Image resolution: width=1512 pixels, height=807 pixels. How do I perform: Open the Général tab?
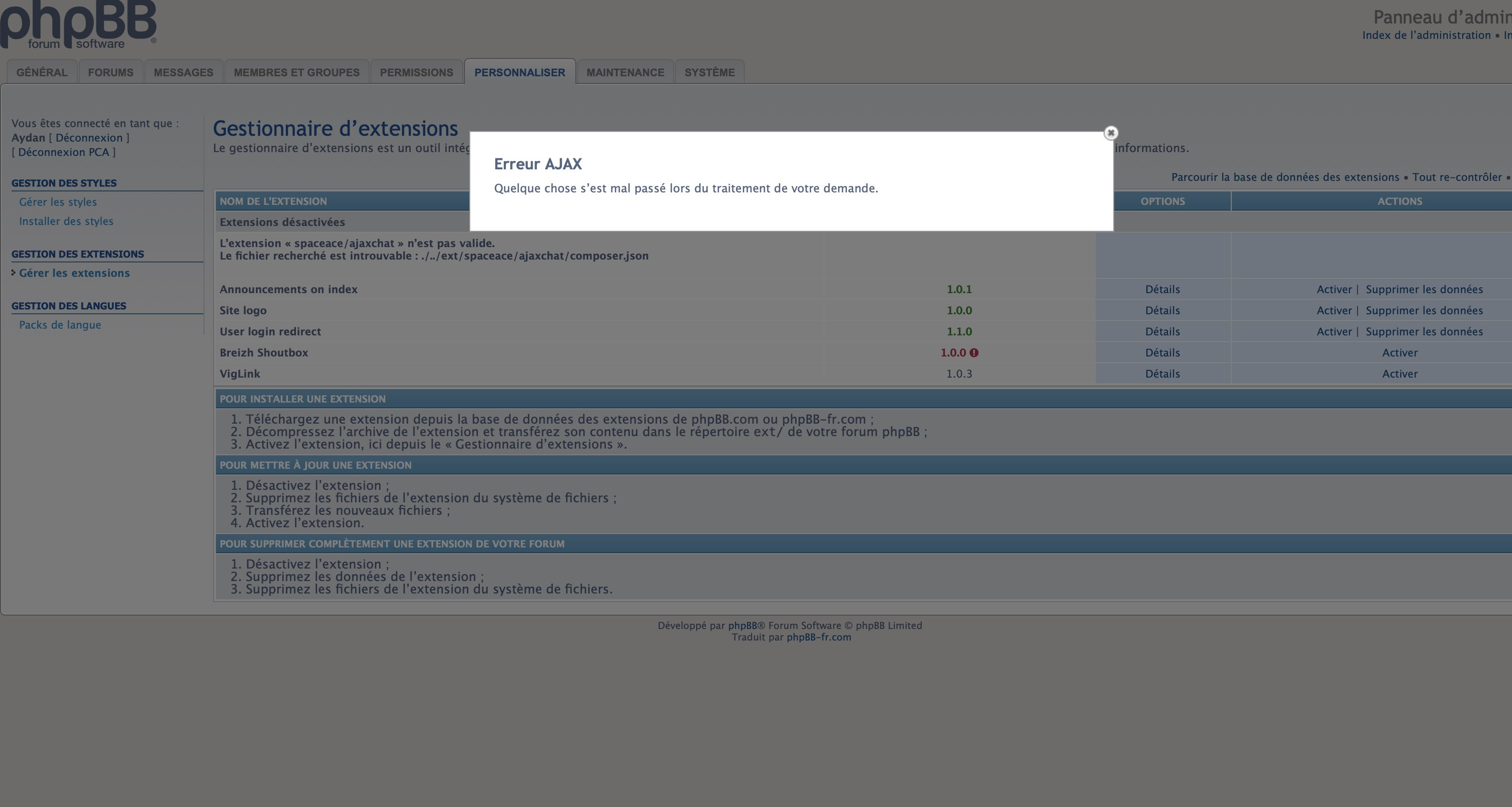[42, 72]
